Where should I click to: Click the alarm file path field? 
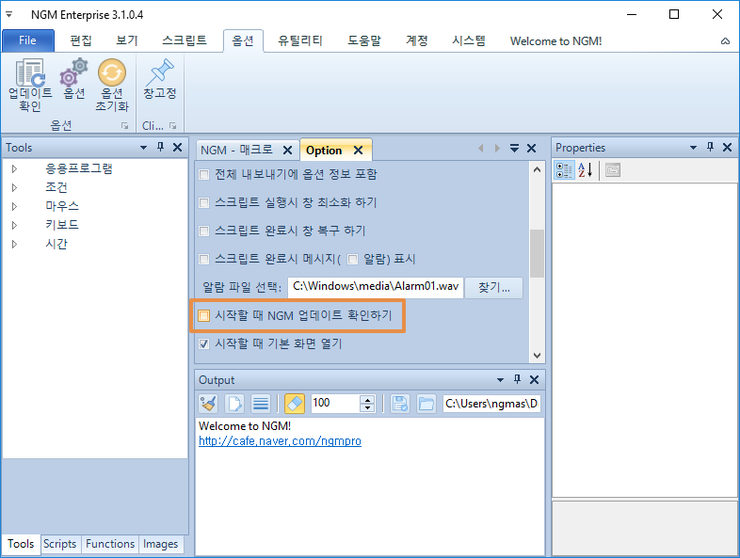[375, 287]
